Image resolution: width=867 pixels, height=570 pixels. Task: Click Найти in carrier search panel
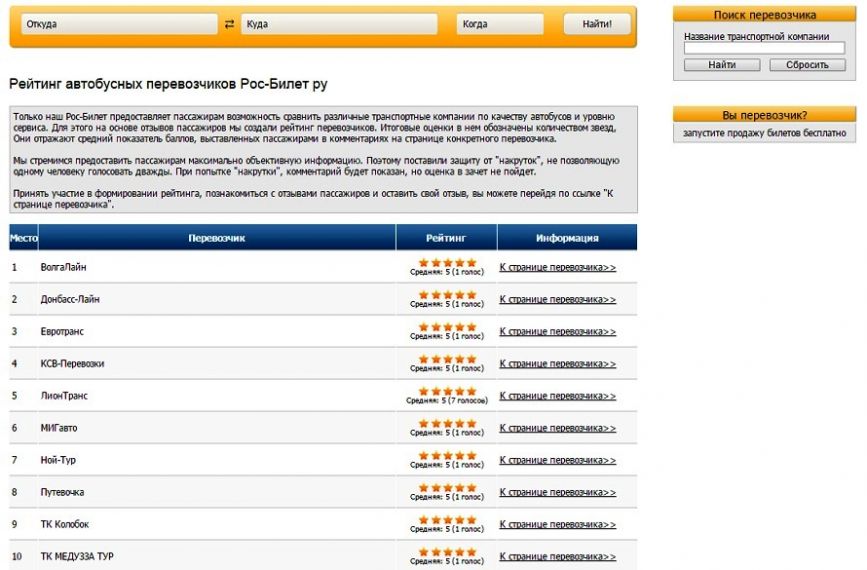point(722,65)
